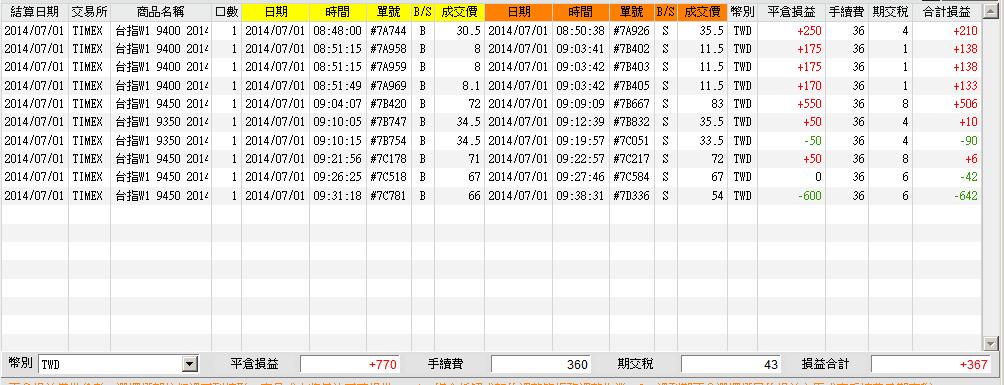Open the 幣別 TWD currency dropdown
The width and height of the screenshot is (1004, 385).
[x=190, y=365]
